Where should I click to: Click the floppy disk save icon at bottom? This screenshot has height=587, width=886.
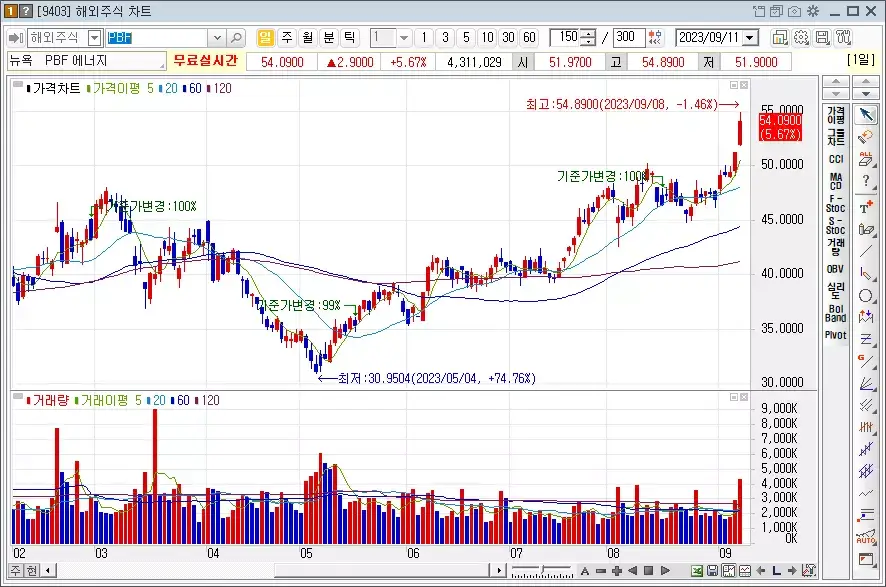pyautogui.click(x=713, y=571)
